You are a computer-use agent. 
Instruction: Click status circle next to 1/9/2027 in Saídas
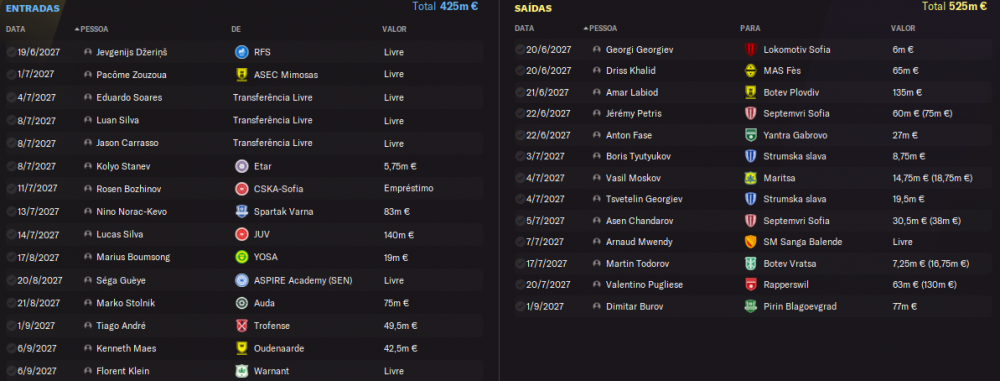[520, 306]
